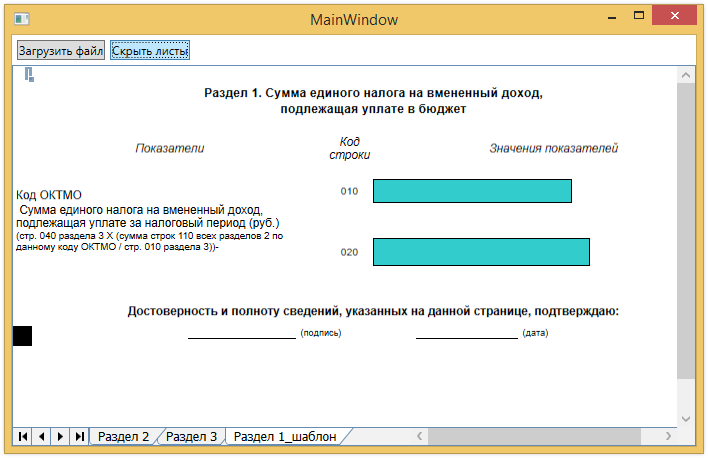The width and height of the screenshot is (708, 458).
Task: Click the turquoise field for row 020
Action: click(481, 252)
